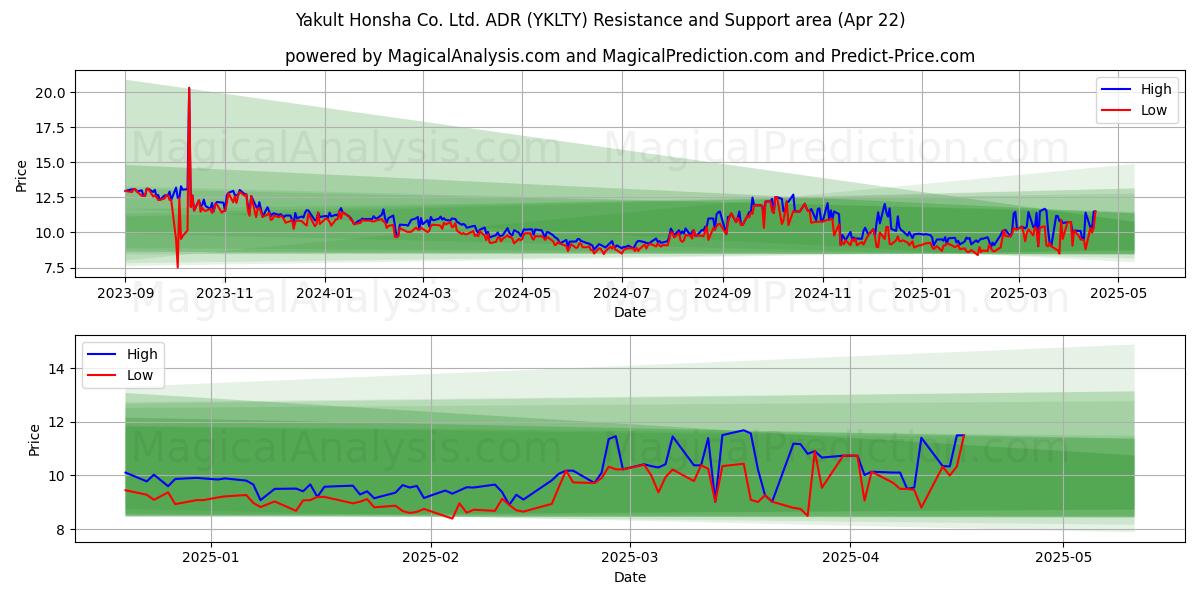The width and height of the screenshot is (1200, 600).
Task: Click the top chart 'Price' axis label
Action: pyautogui.click(x=22, y=175)
